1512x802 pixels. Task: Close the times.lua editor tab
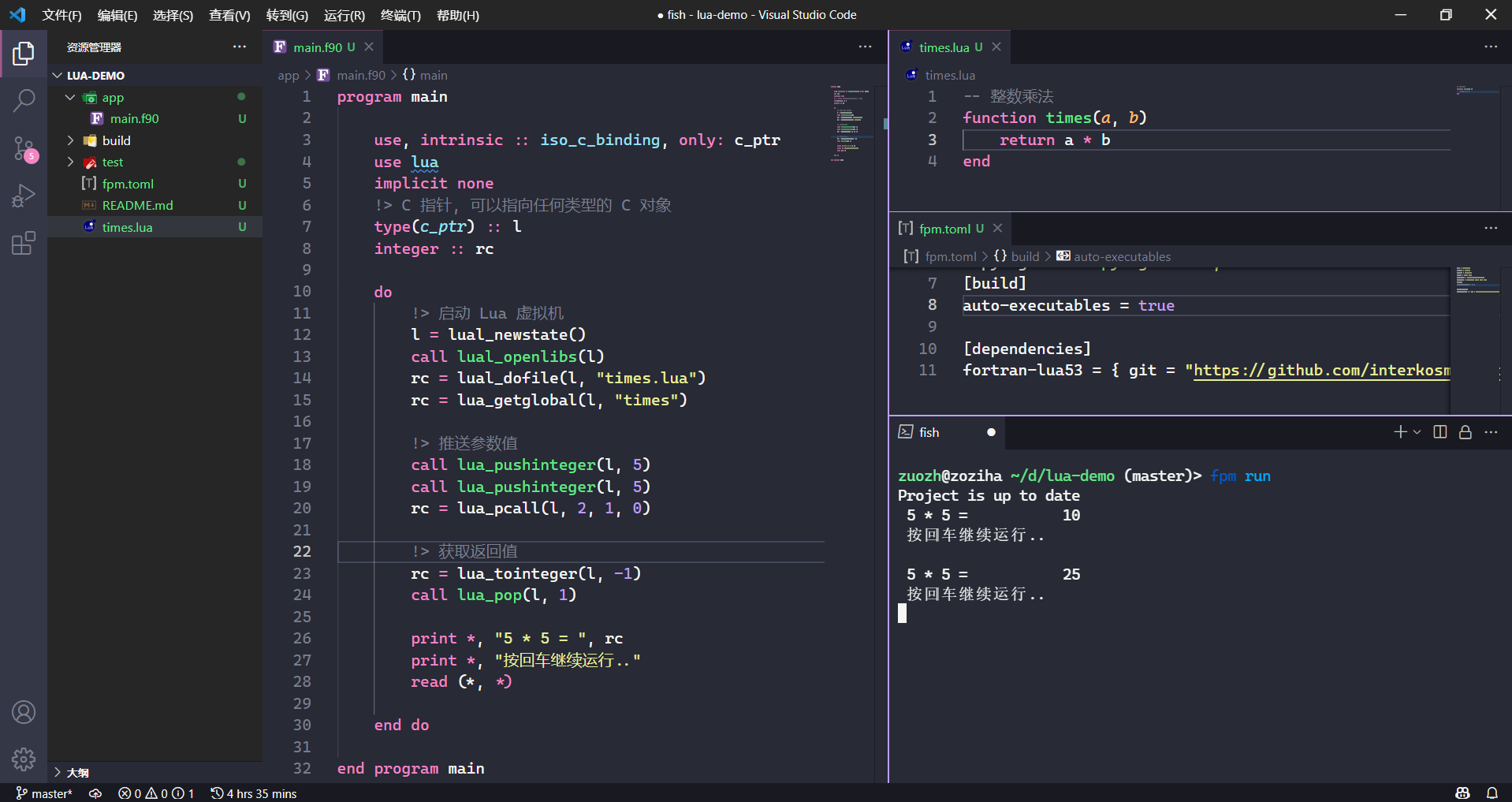click(996, 47)
